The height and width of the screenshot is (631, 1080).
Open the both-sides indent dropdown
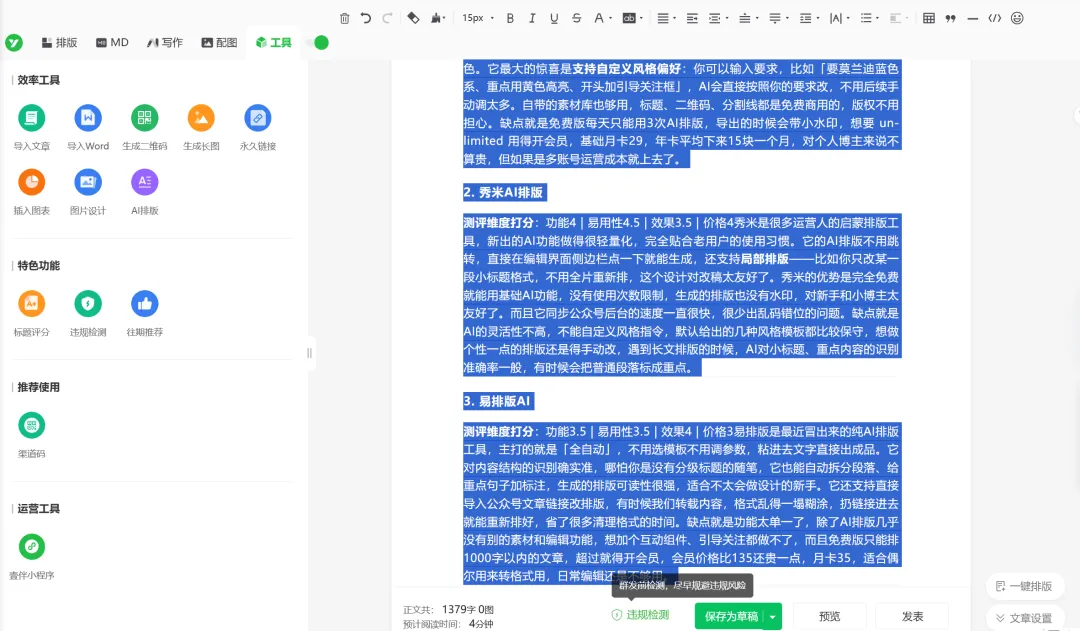tap(718, 19)
